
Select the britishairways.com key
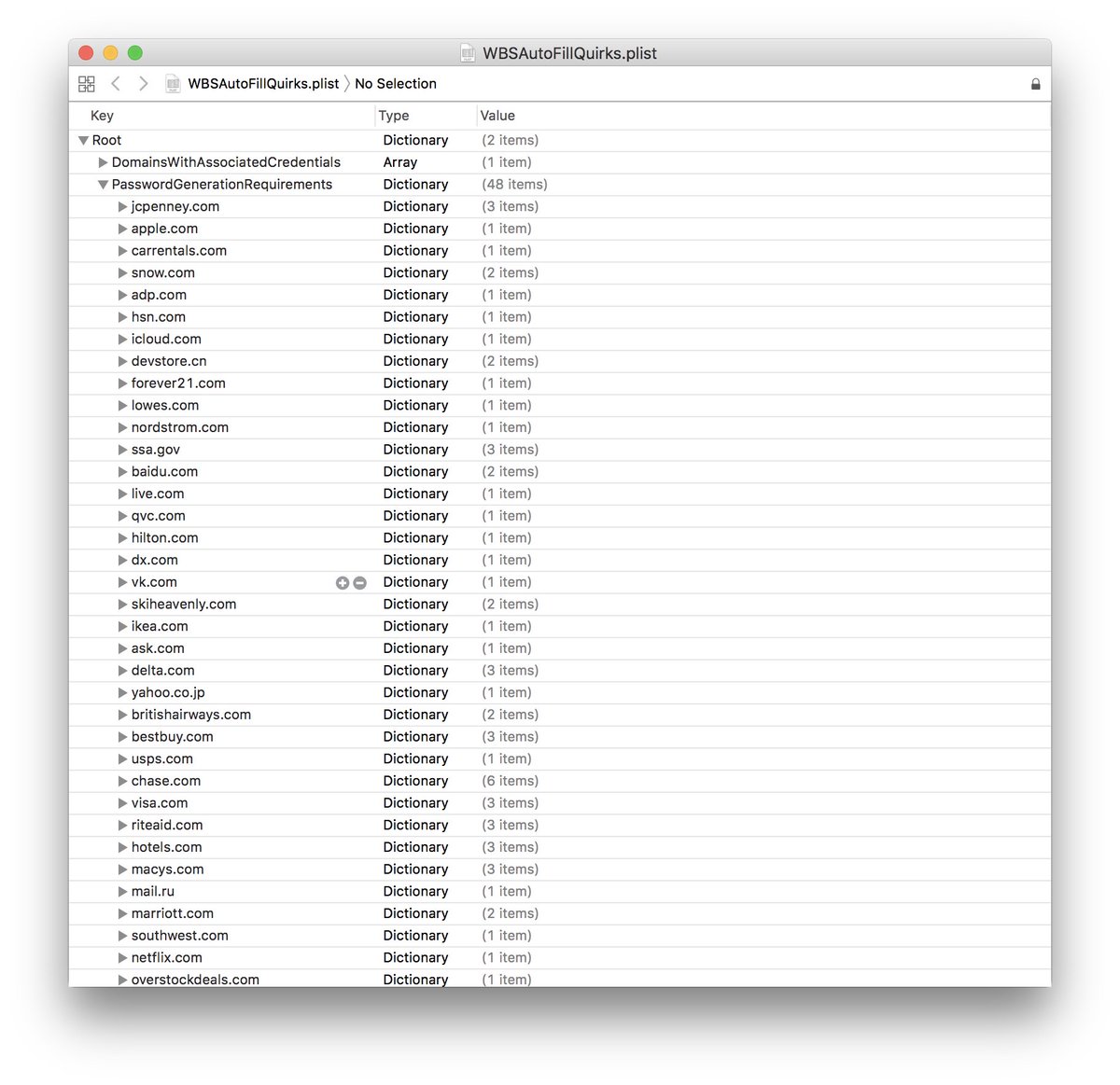[191, 715]
